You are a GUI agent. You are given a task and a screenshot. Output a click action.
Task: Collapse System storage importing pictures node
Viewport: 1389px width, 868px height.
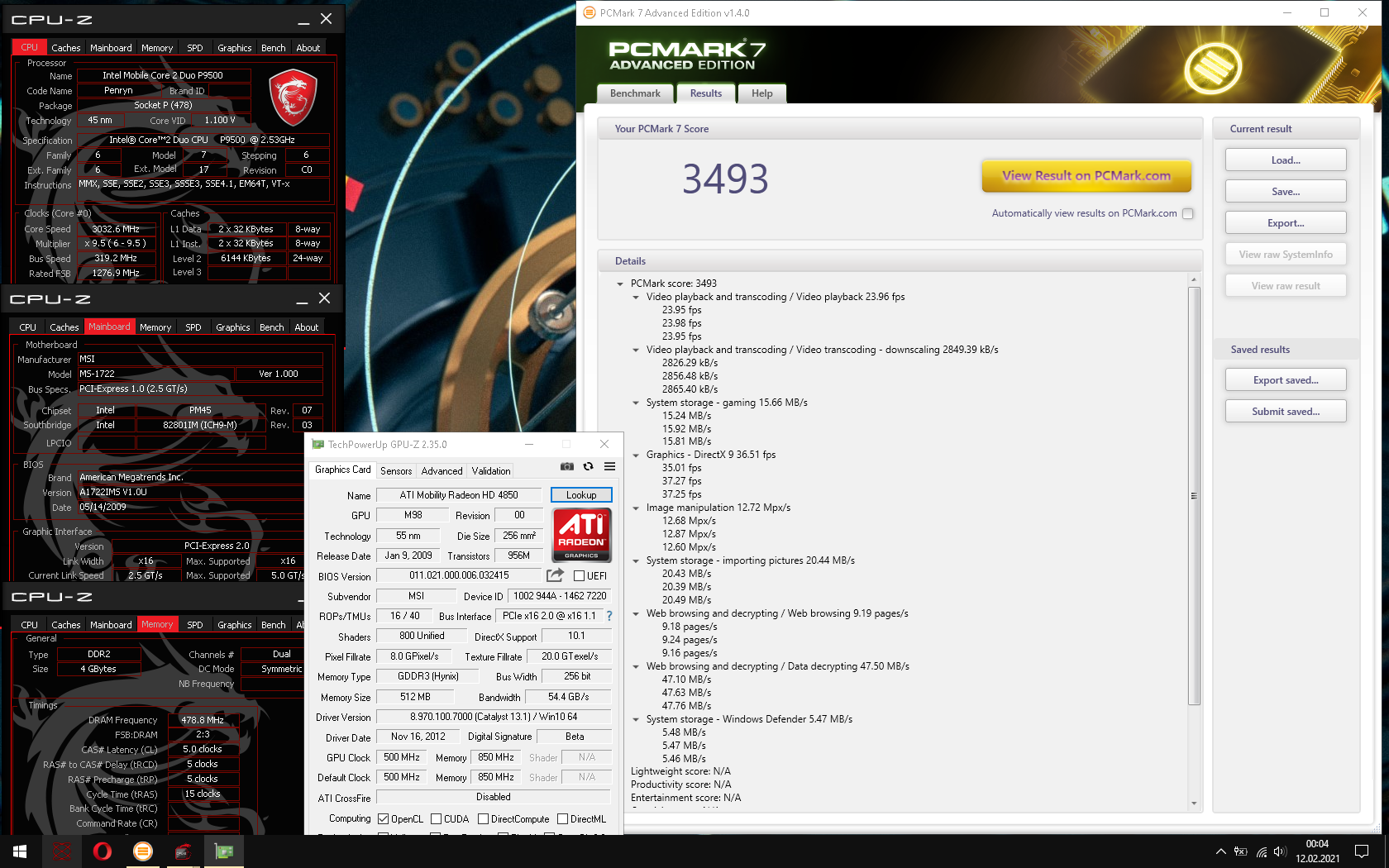pos(636,560)
